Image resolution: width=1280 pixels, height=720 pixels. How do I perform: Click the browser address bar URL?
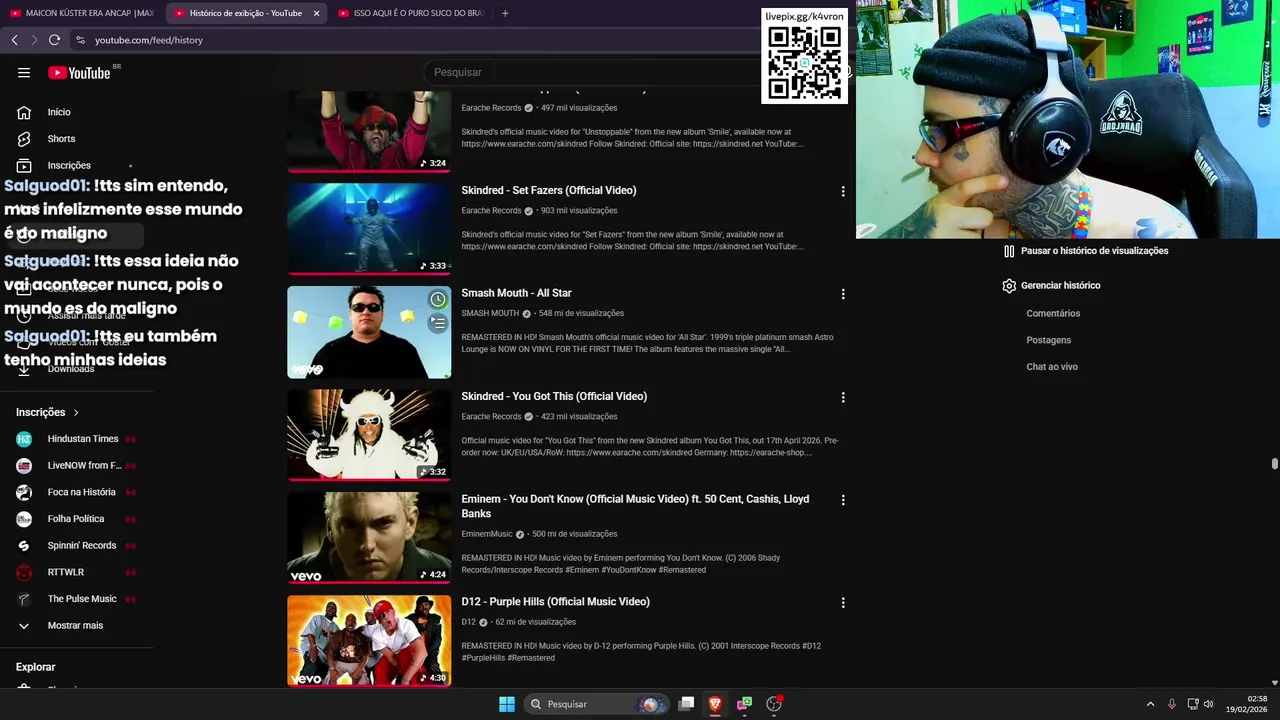(149, 40)
